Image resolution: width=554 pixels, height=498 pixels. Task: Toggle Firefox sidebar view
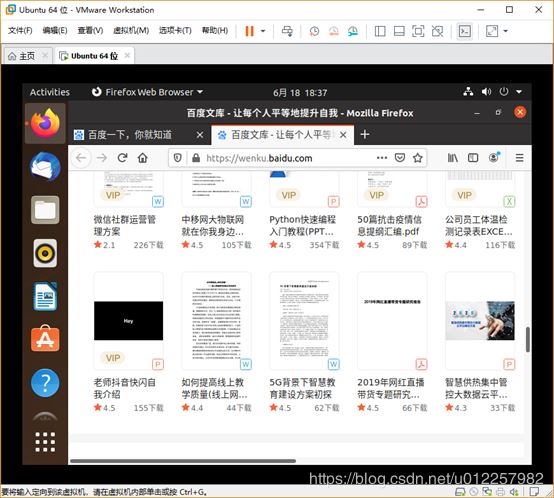coord(473,158)
